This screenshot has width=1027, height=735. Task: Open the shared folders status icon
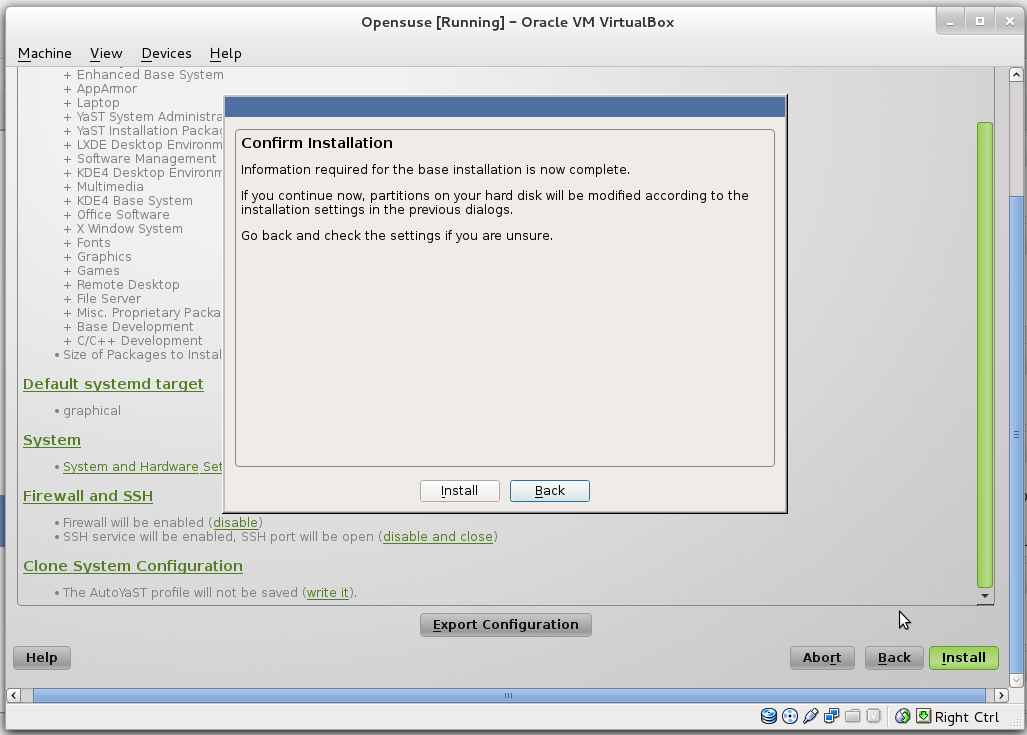[x=853, y=716]
